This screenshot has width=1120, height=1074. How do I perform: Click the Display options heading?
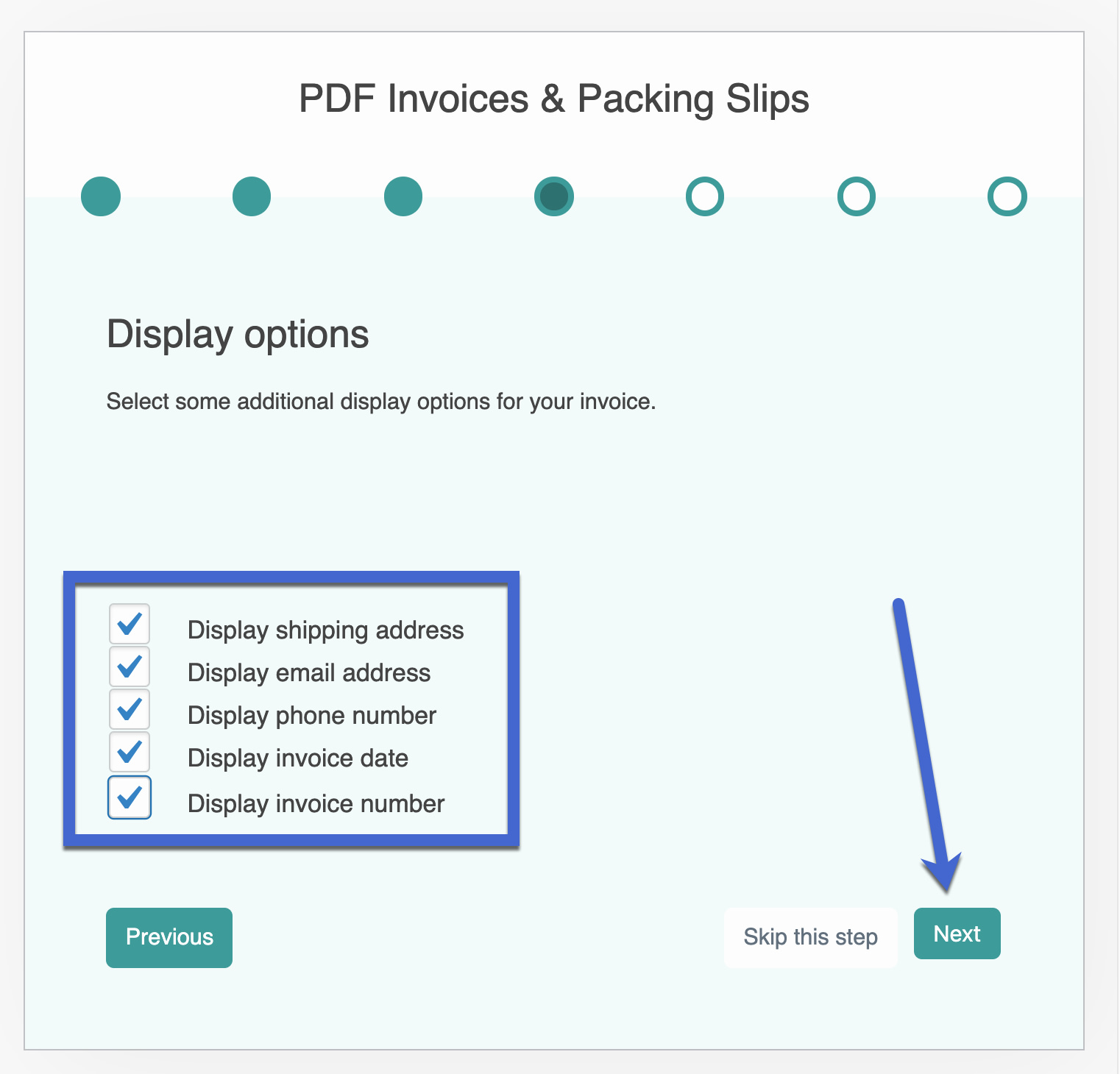coord(238,335)
